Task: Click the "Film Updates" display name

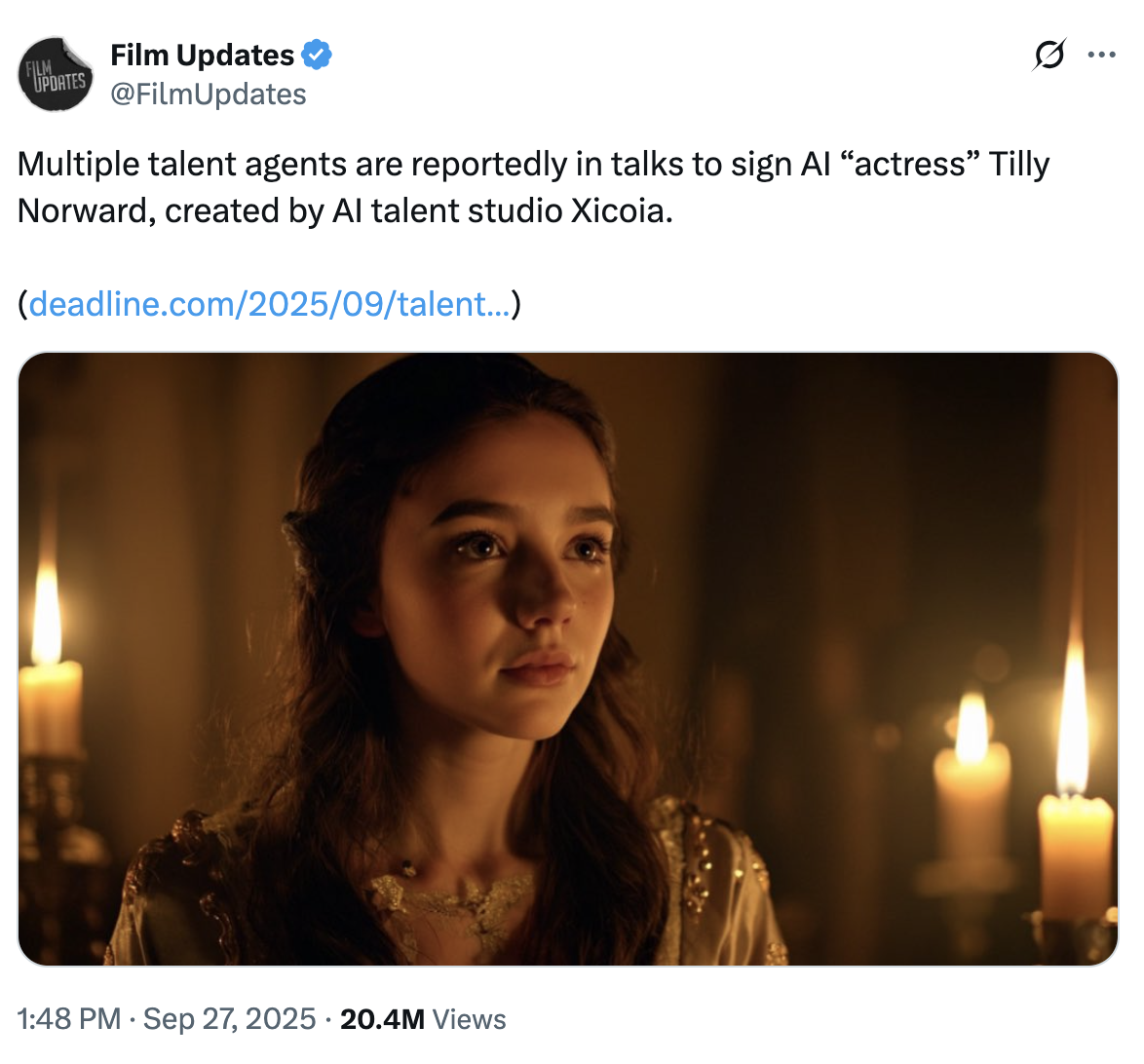Action: point(202,56)
